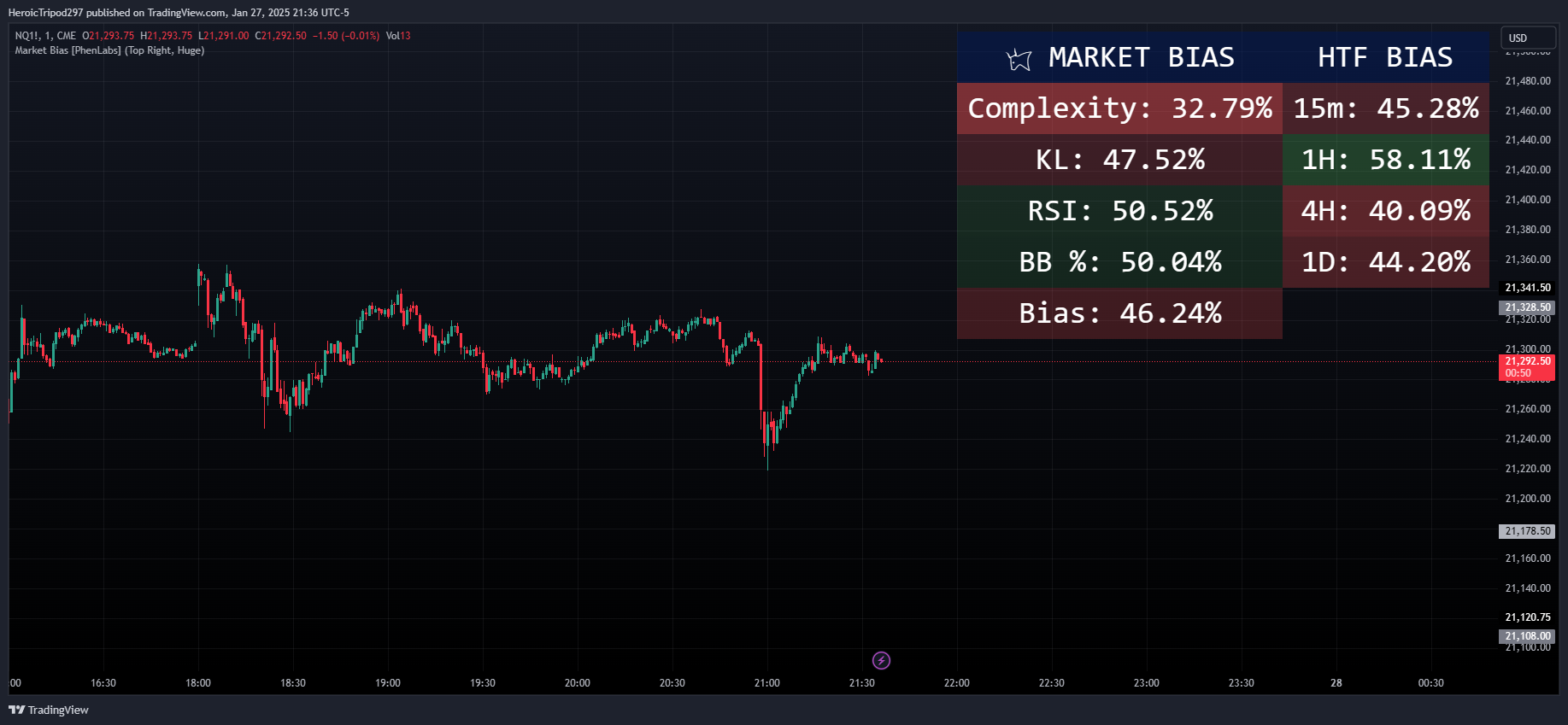Click the 00:30 time axis label
Viewport: 1568px width, 725px height.
pyautogui.click(x=1430, y=683)
